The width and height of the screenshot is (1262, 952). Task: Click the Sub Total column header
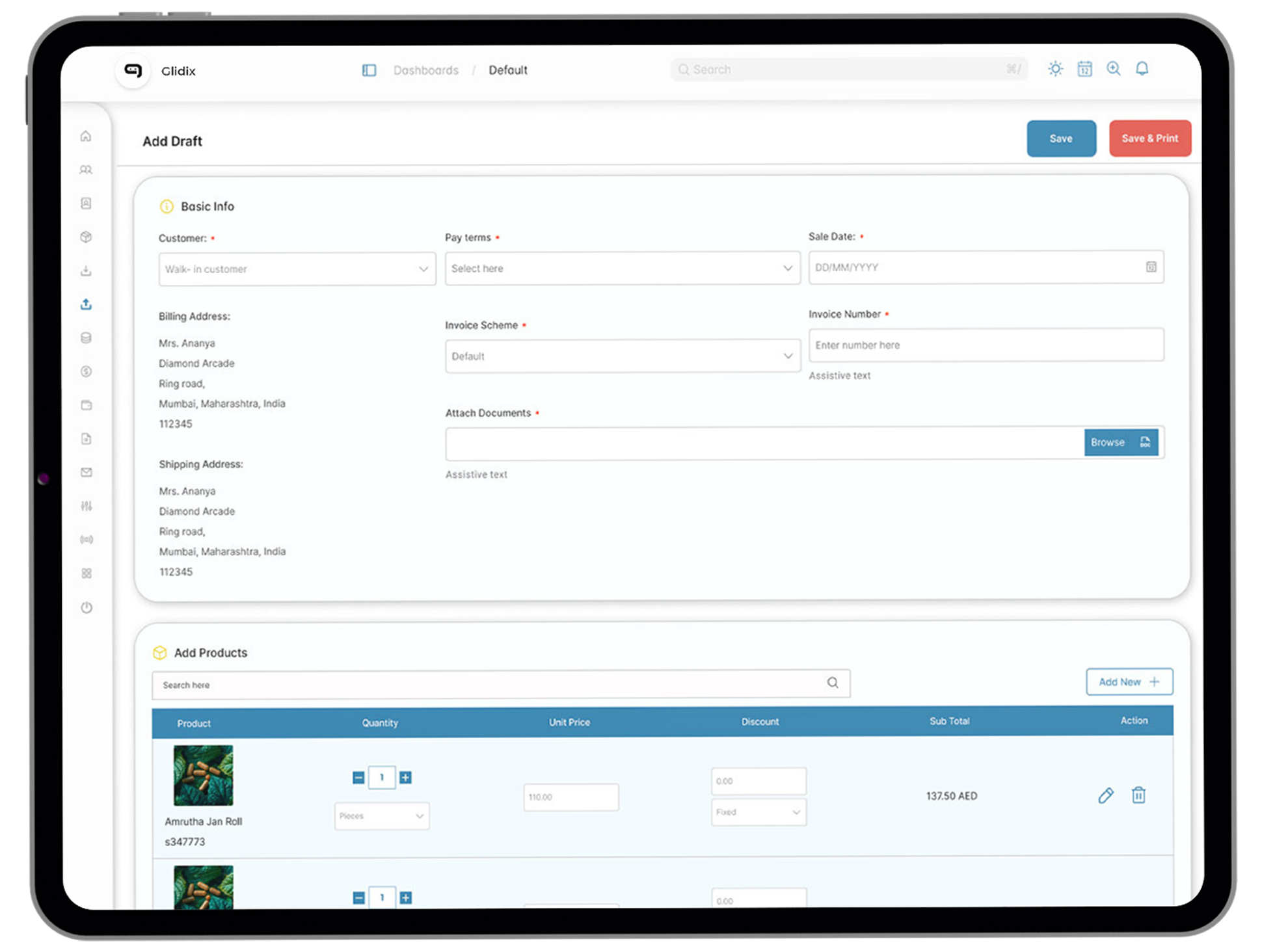[949, 721]
